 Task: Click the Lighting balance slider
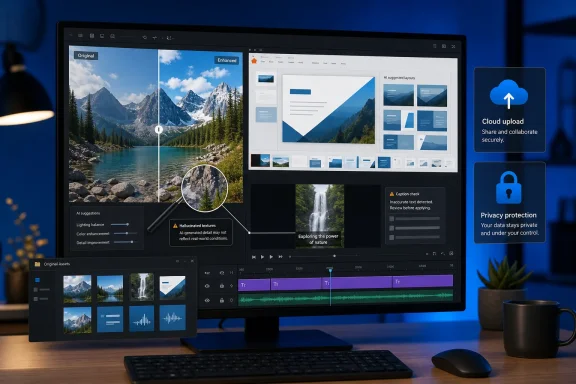(x=120, y=224)
